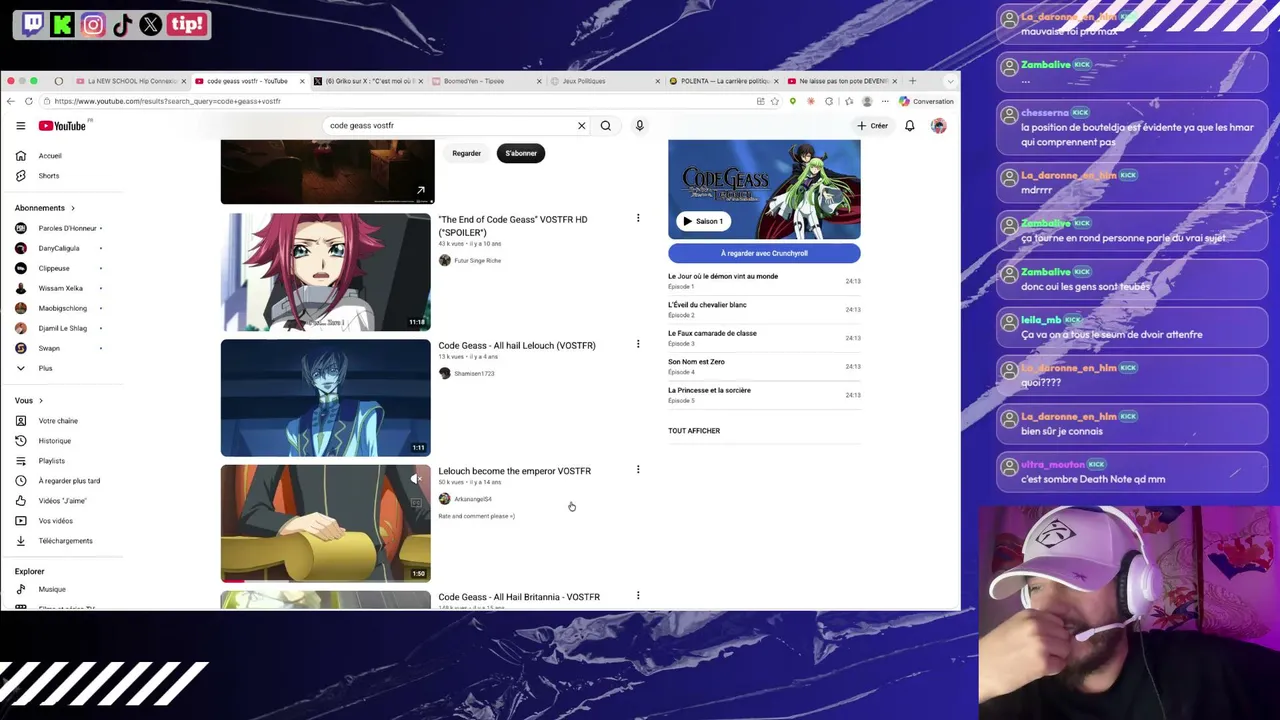Bookmark this page with the star icon
This screenshot has width=1280, height=720.
click(774, 101)
